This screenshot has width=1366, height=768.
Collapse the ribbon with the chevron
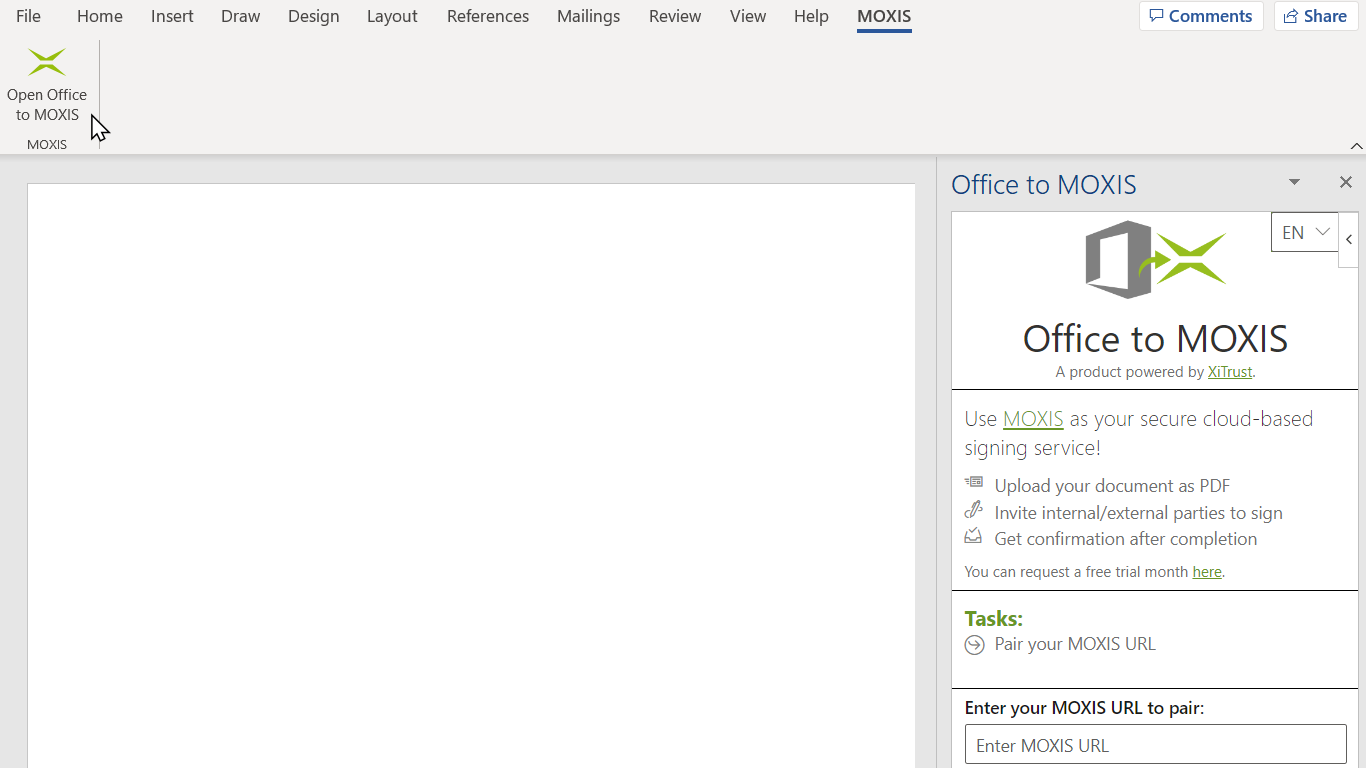(1356, 146)
